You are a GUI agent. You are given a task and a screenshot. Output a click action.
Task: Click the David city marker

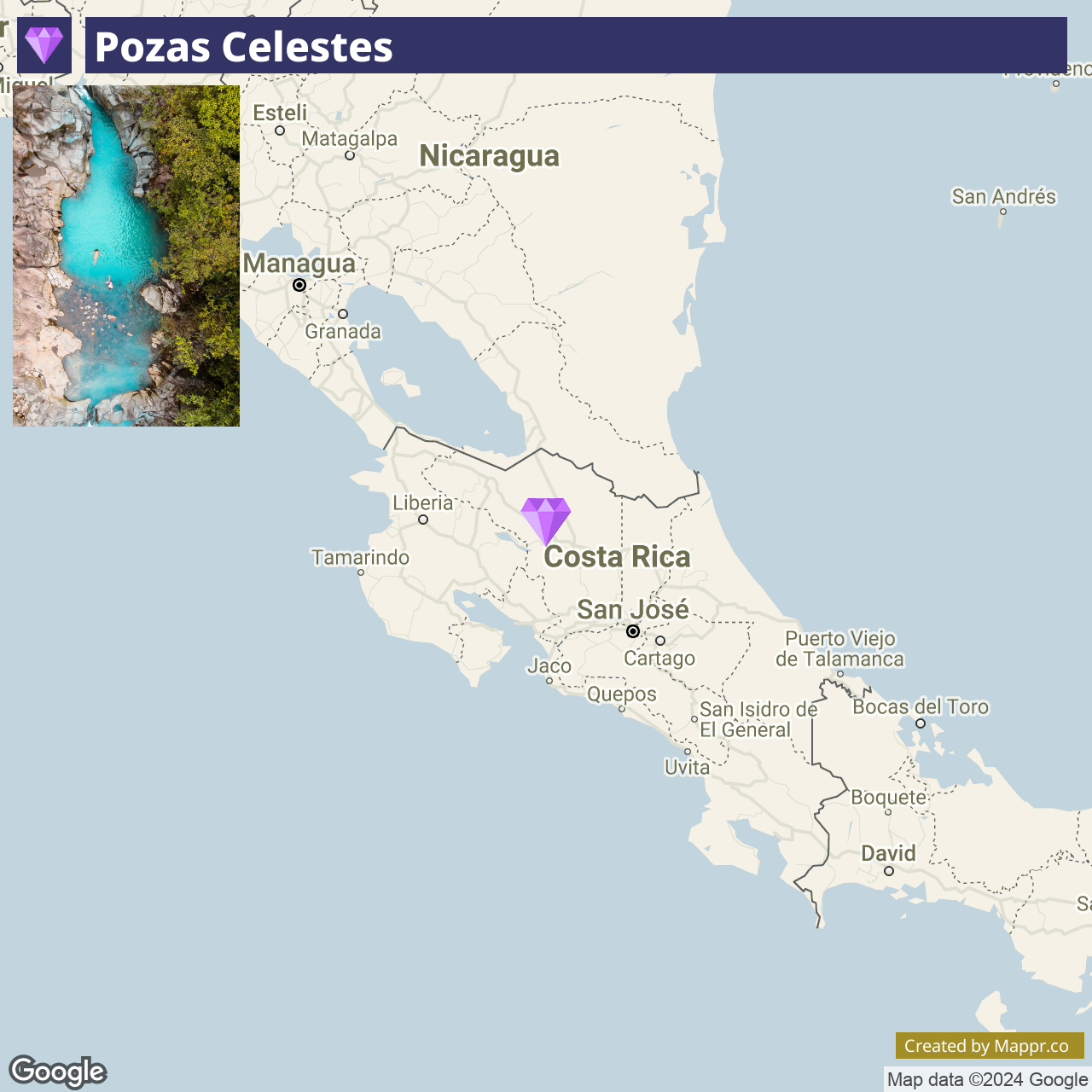[x=889, y=871]
